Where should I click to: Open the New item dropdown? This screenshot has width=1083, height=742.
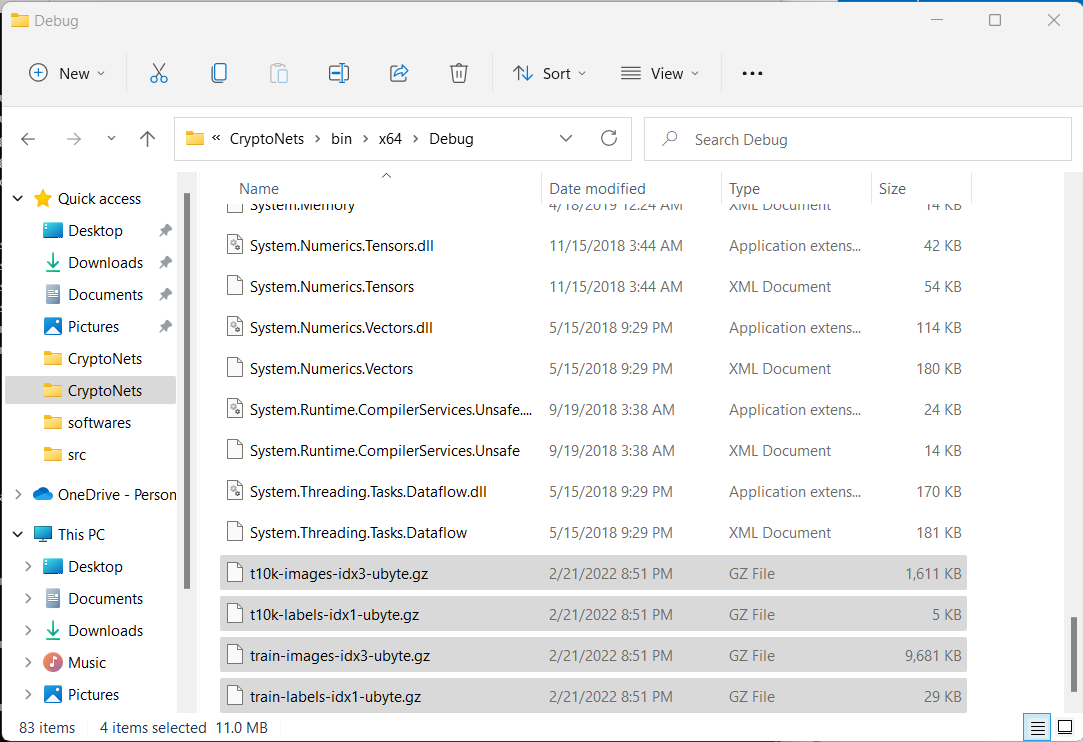click(x=67, y=73)
